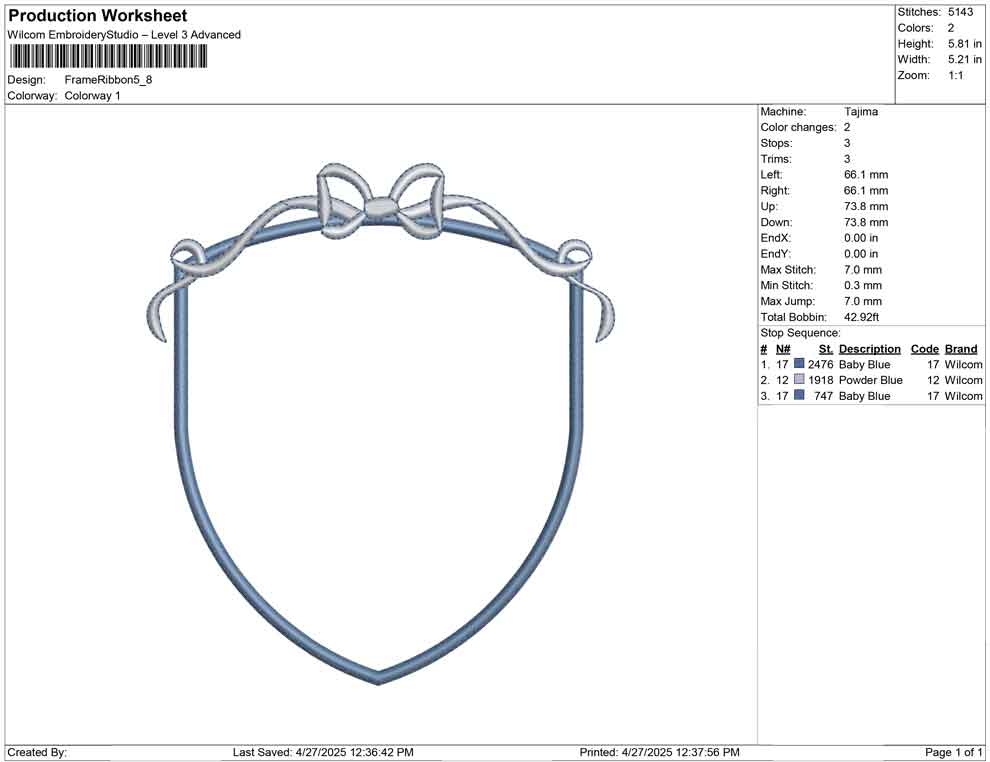The width and height of the screenshot is (990, 762).
Task: Click the 'Colors:' label in header
Action: point(915,28)
